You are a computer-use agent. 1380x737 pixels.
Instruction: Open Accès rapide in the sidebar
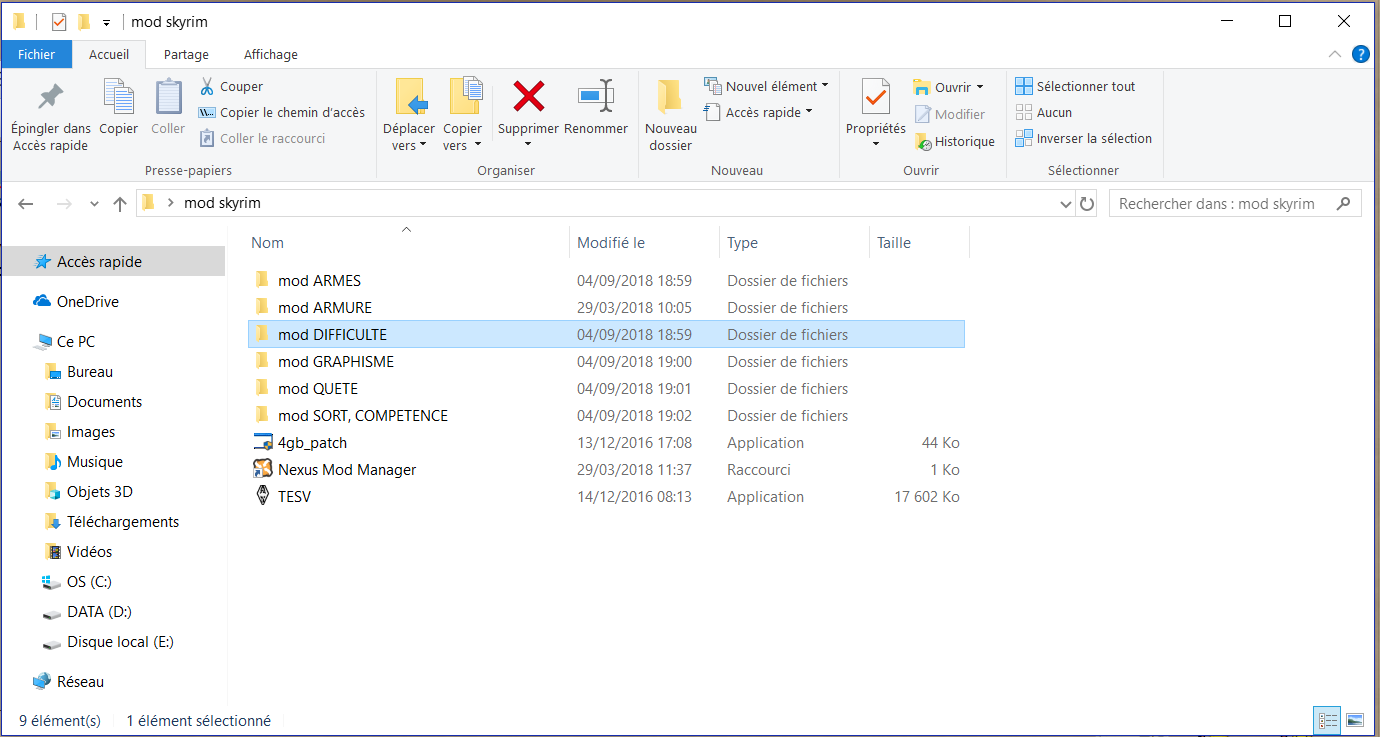coord(113,262)
